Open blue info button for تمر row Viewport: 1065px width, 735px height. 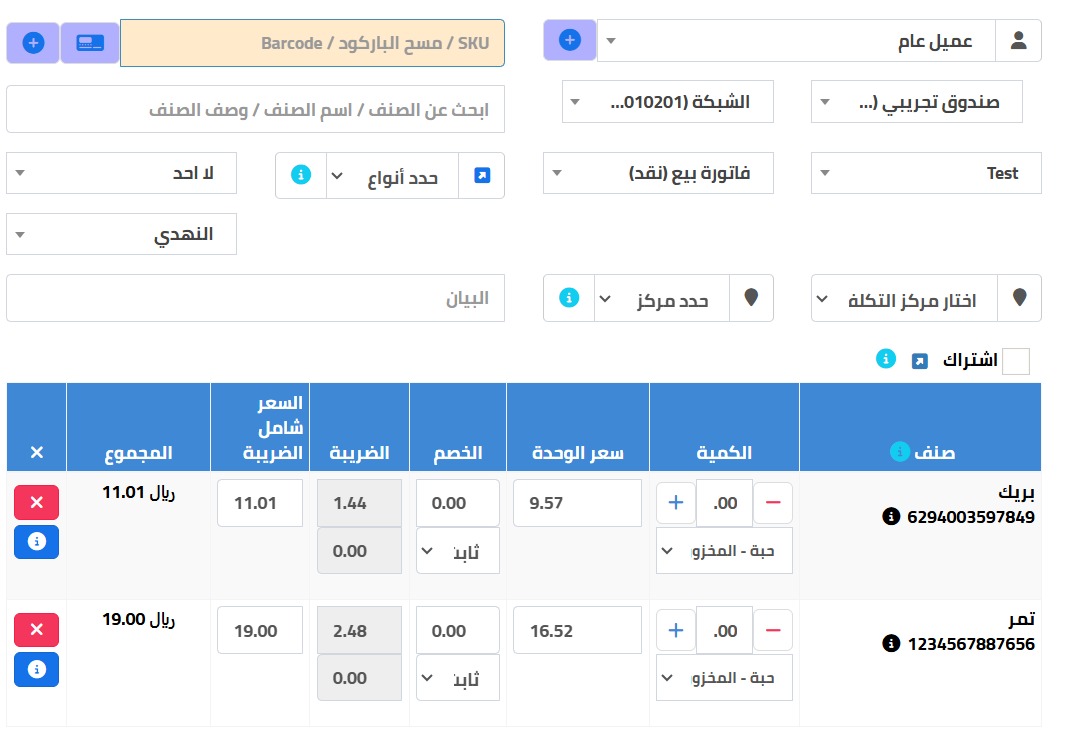37,669
